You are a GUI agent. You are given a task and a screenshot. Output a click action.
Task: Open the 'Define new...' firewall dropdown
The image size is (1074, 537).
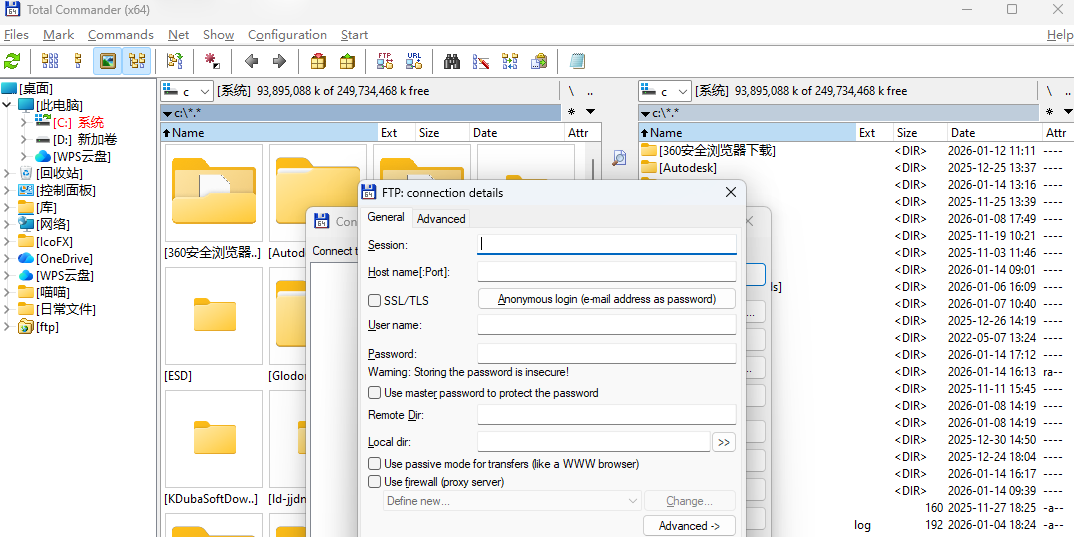click(512, 501)
